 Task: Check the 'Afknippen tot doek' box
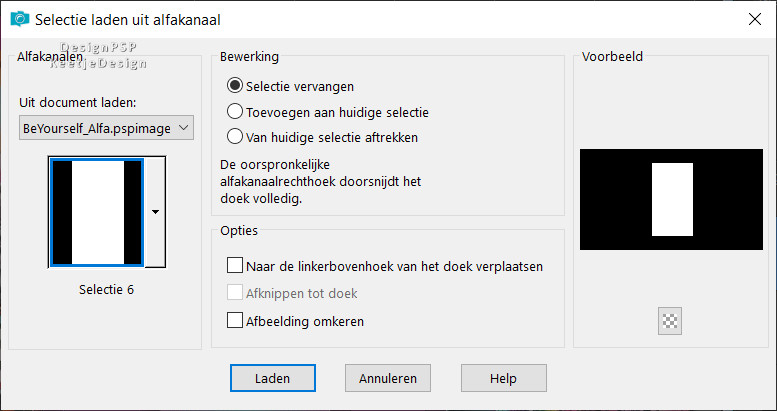[x=235, y=294]
